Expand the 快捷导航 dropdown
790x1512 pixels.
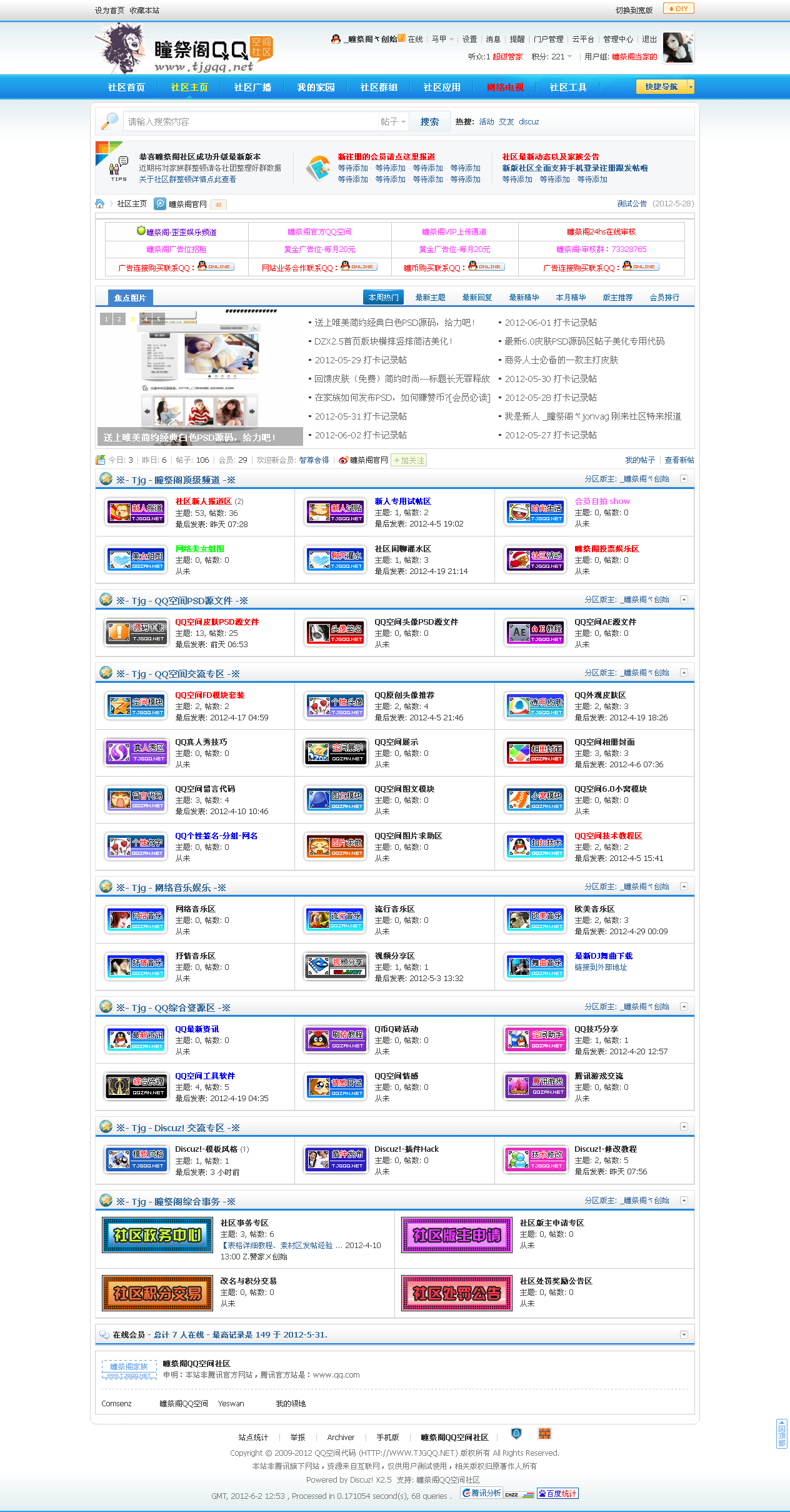(x=691, y=86)
